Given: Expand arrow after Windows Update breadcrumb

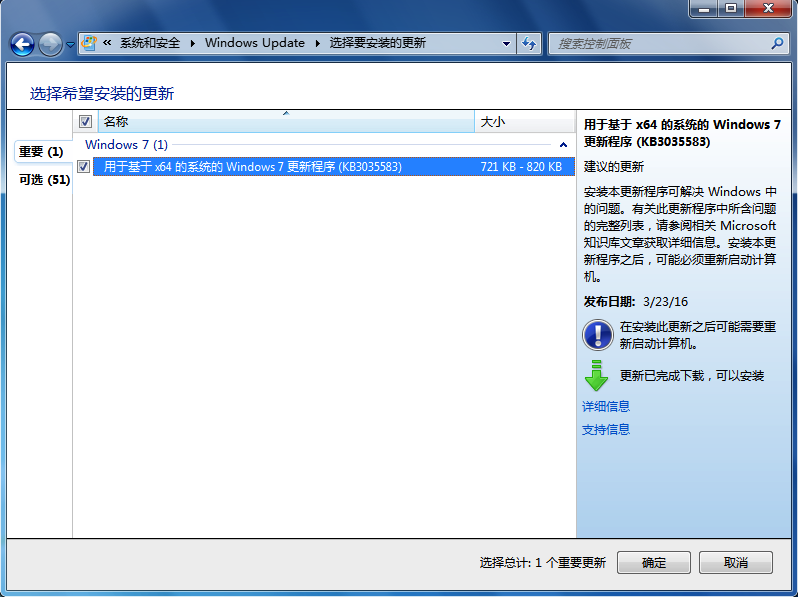Looking at the screenshot, I should [318, 44].
